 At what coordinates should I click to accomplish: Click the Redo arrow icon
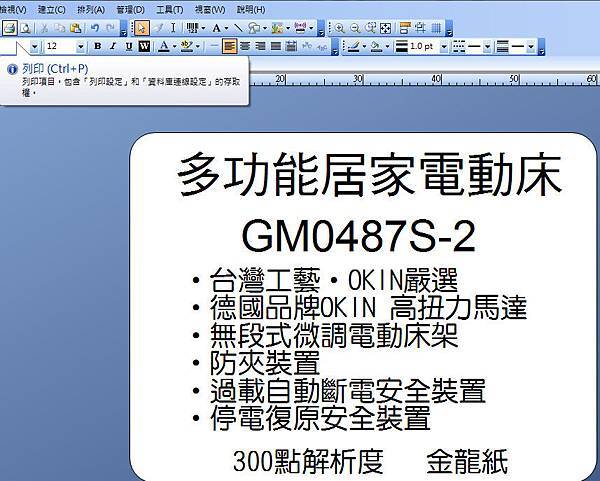111,28
